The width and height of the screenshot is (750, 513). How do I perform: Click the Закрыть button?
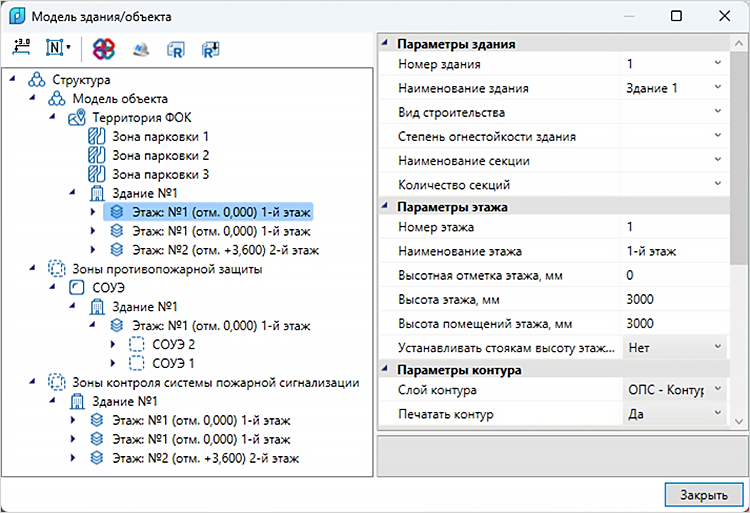pyautogui.click(x=704, y=495)
